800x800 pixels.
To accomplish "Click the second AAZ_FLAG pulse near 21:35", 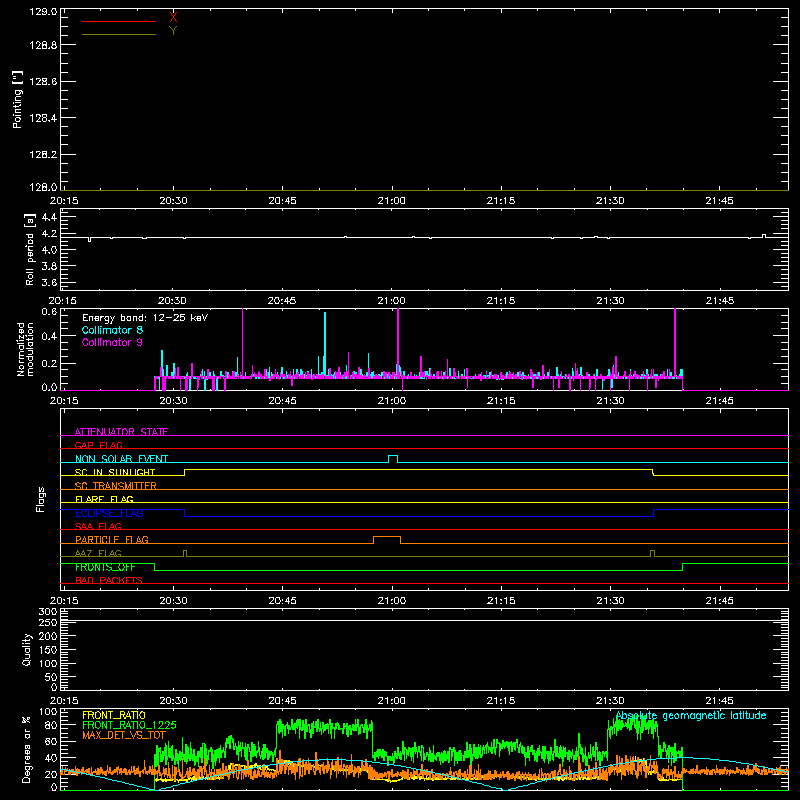I will (x=652, y=553).
